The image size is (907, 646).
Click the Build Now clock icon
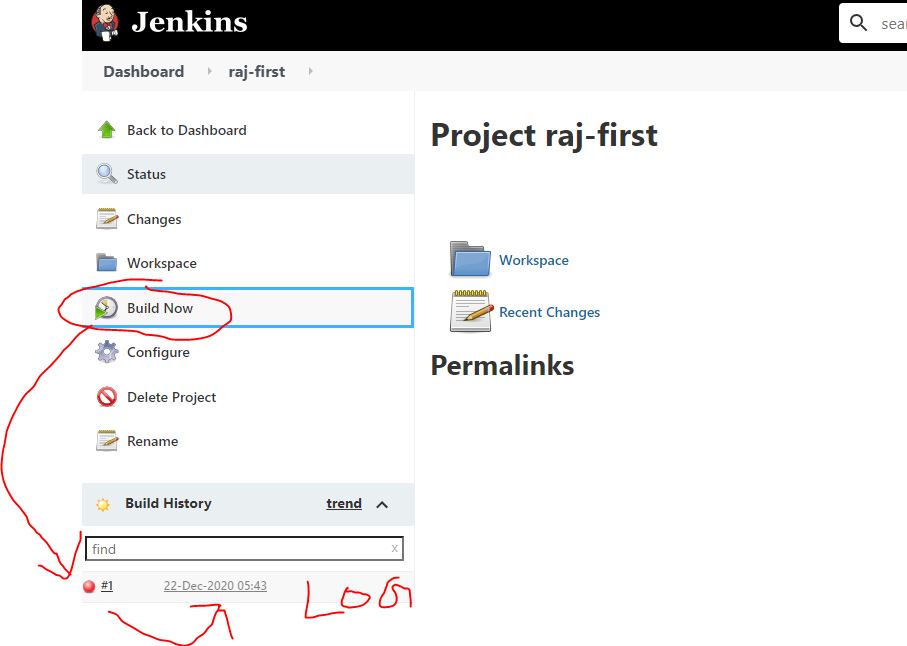coord(106,308)
